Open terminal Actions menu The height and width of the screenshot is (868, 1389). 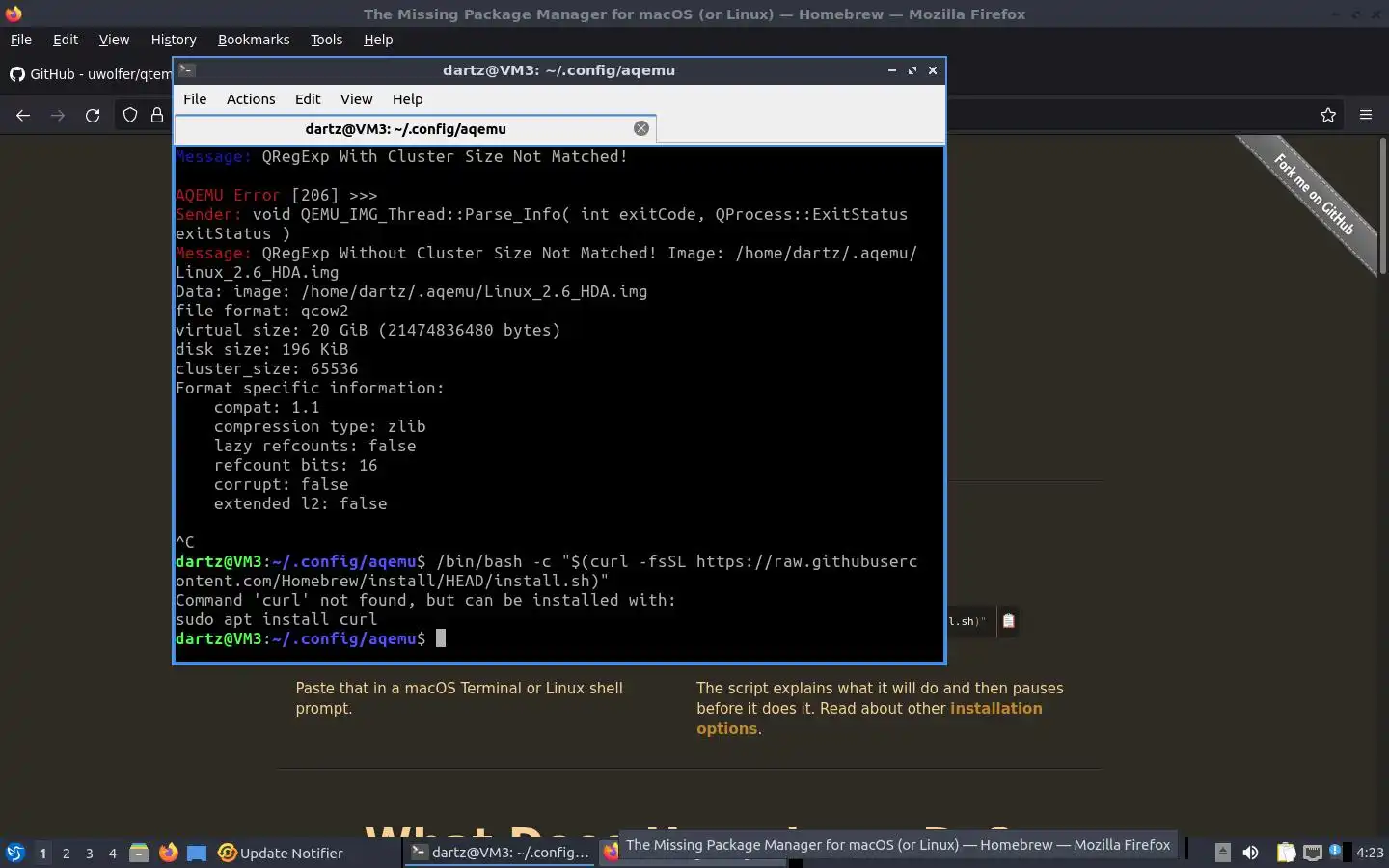251,99
